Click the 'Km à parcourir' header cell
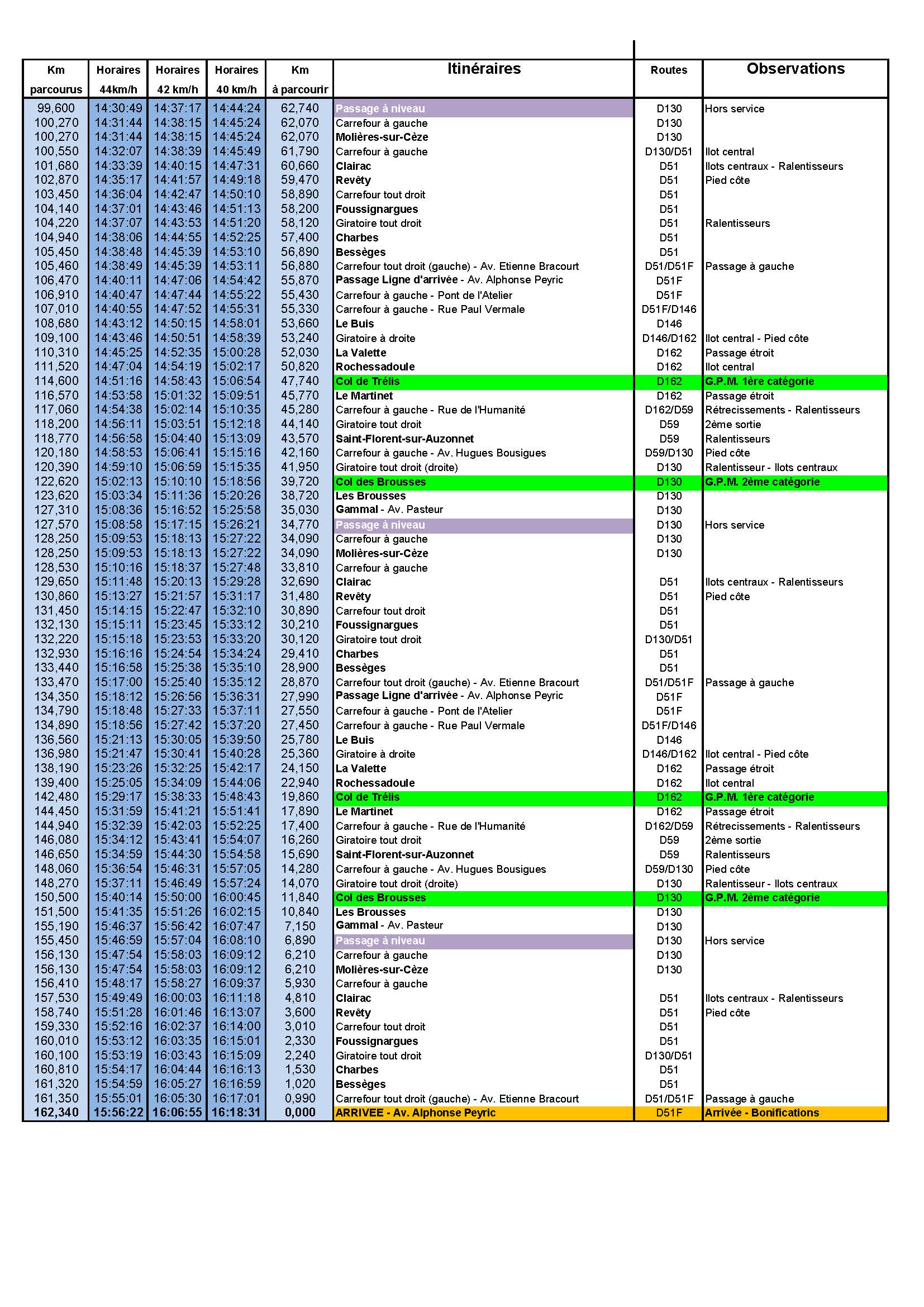The width and height of the screenshot is (924, 1307). (299, 79)
